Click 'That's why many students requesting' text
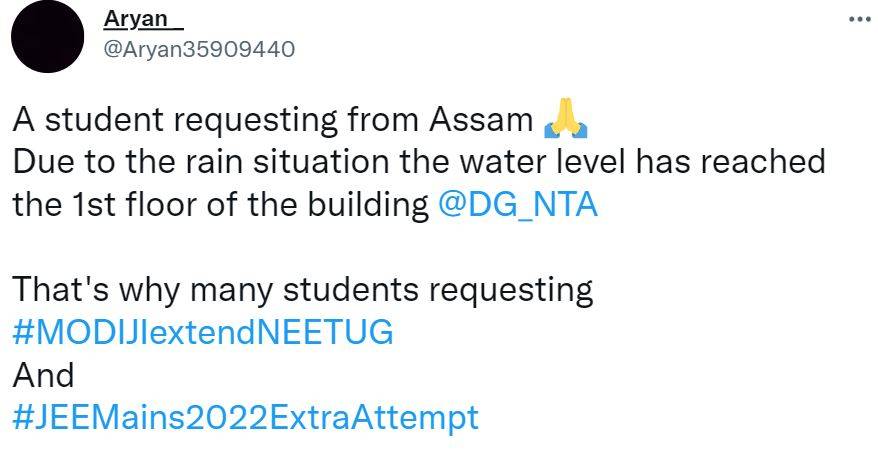The image size is (878, 464). point(303,290)
